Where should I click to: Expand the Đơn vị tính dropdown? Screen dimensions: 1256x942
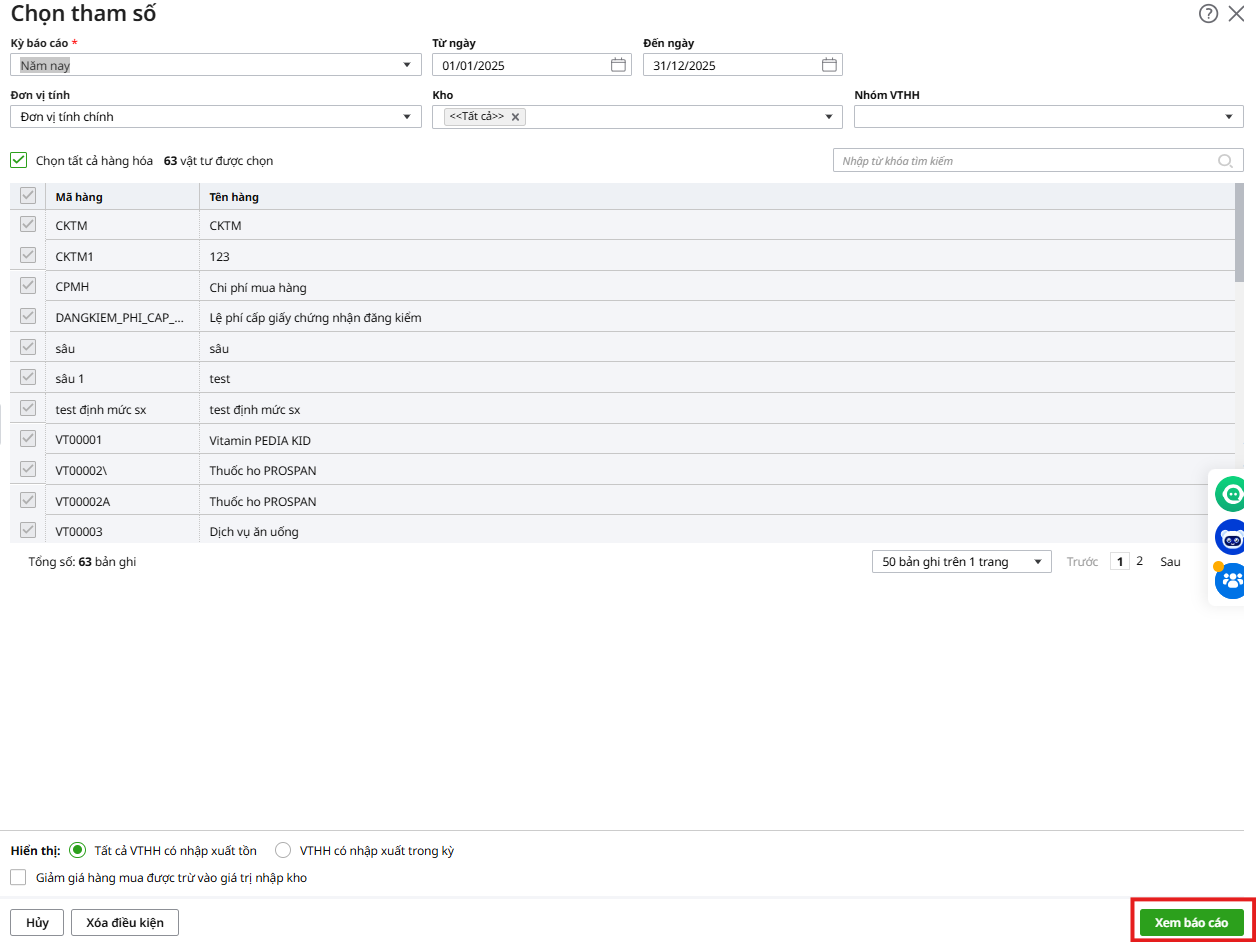tap(406, 117)
